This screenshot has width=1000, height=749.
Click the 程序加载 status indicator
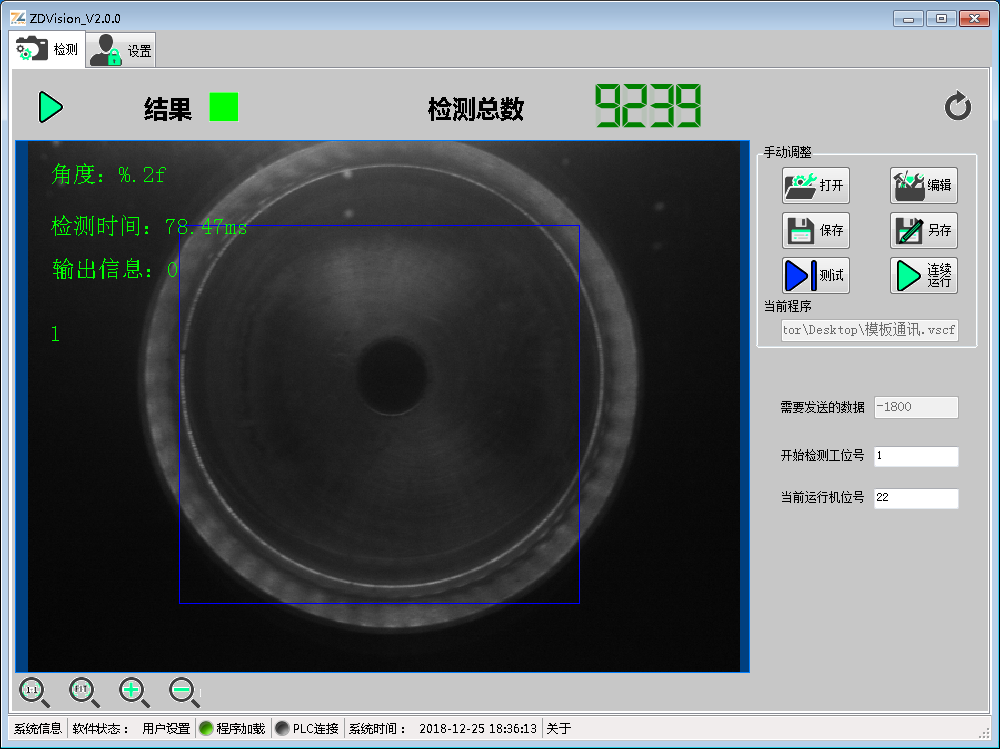[x=232, y=729]
